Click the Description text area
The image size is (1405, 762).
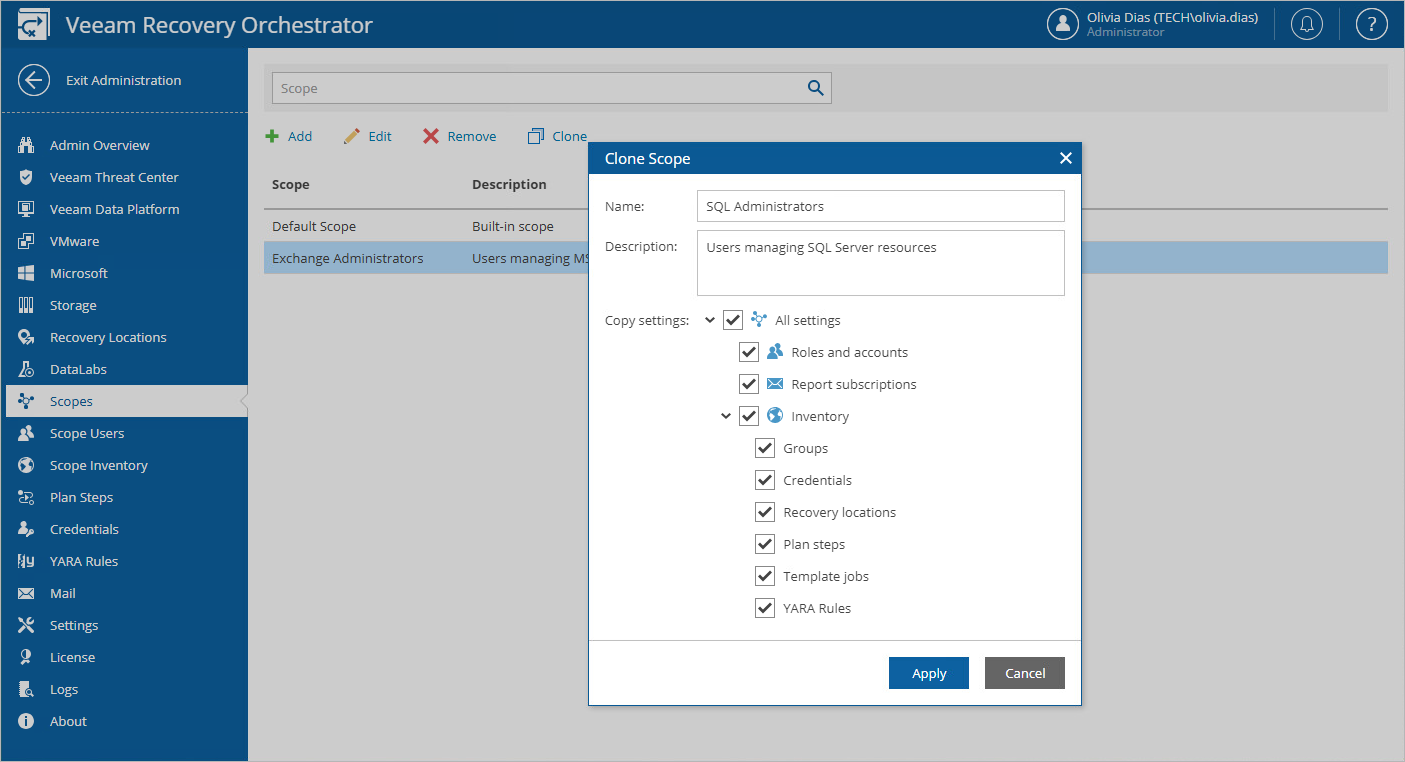(x=881, y=263)
